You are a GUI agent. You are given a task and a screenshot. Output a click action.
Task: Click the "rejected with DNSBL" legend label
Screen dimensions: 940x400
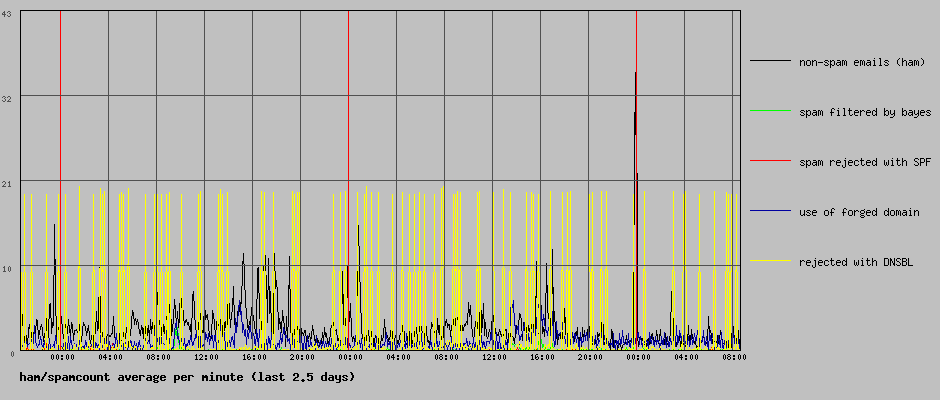click(x=856, y=262)
